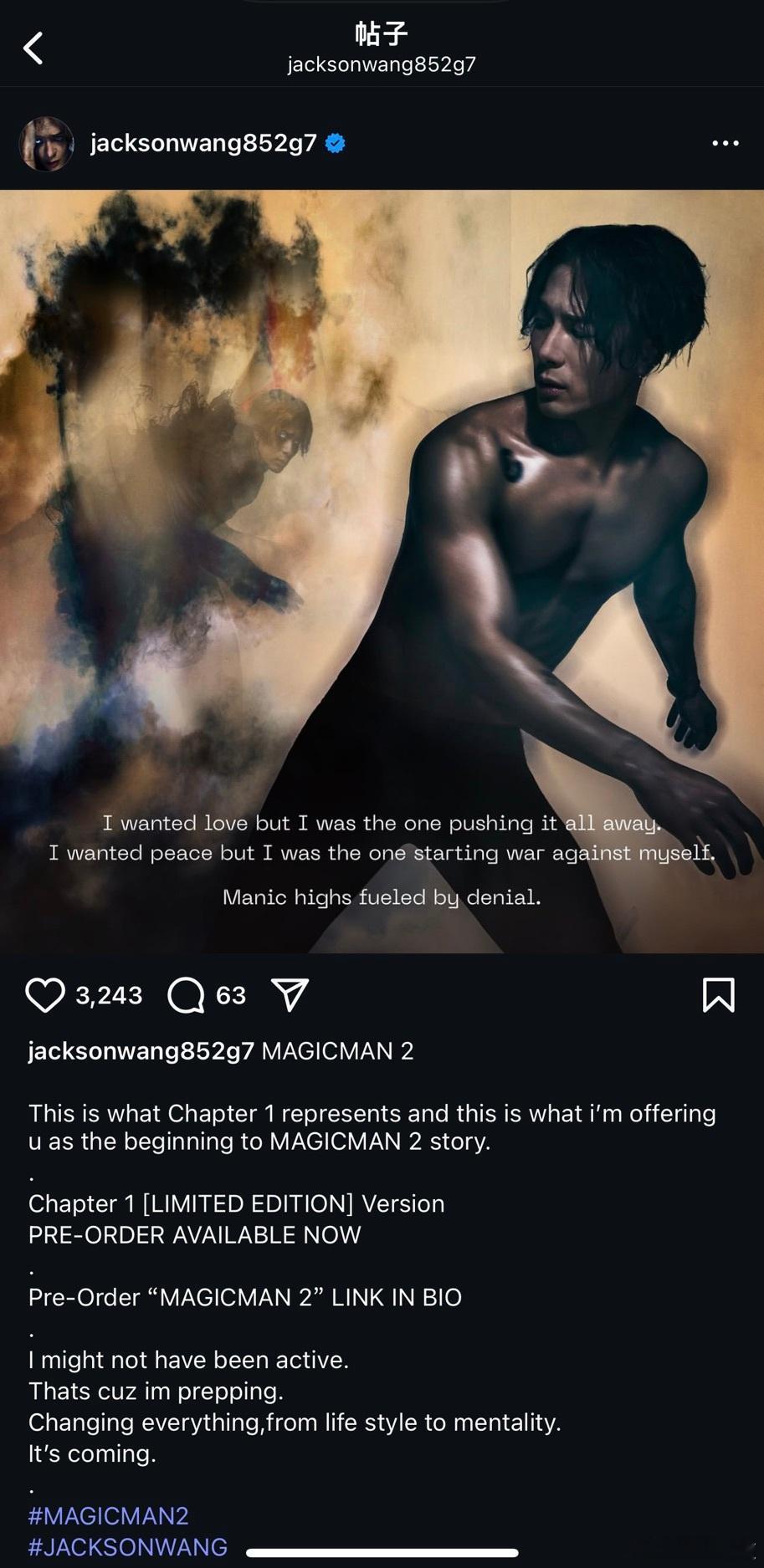
Task: Open the three-dot more options menu
Action: click(725, 143)
